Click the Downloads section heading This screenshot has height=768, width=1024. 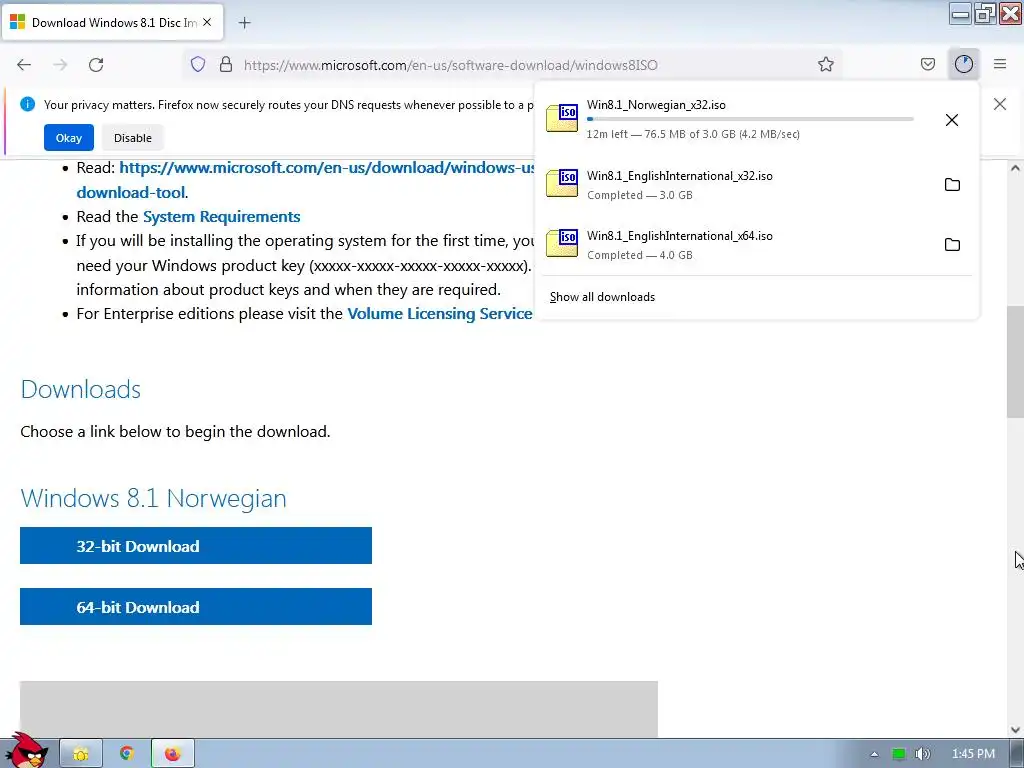pos(80,389)
